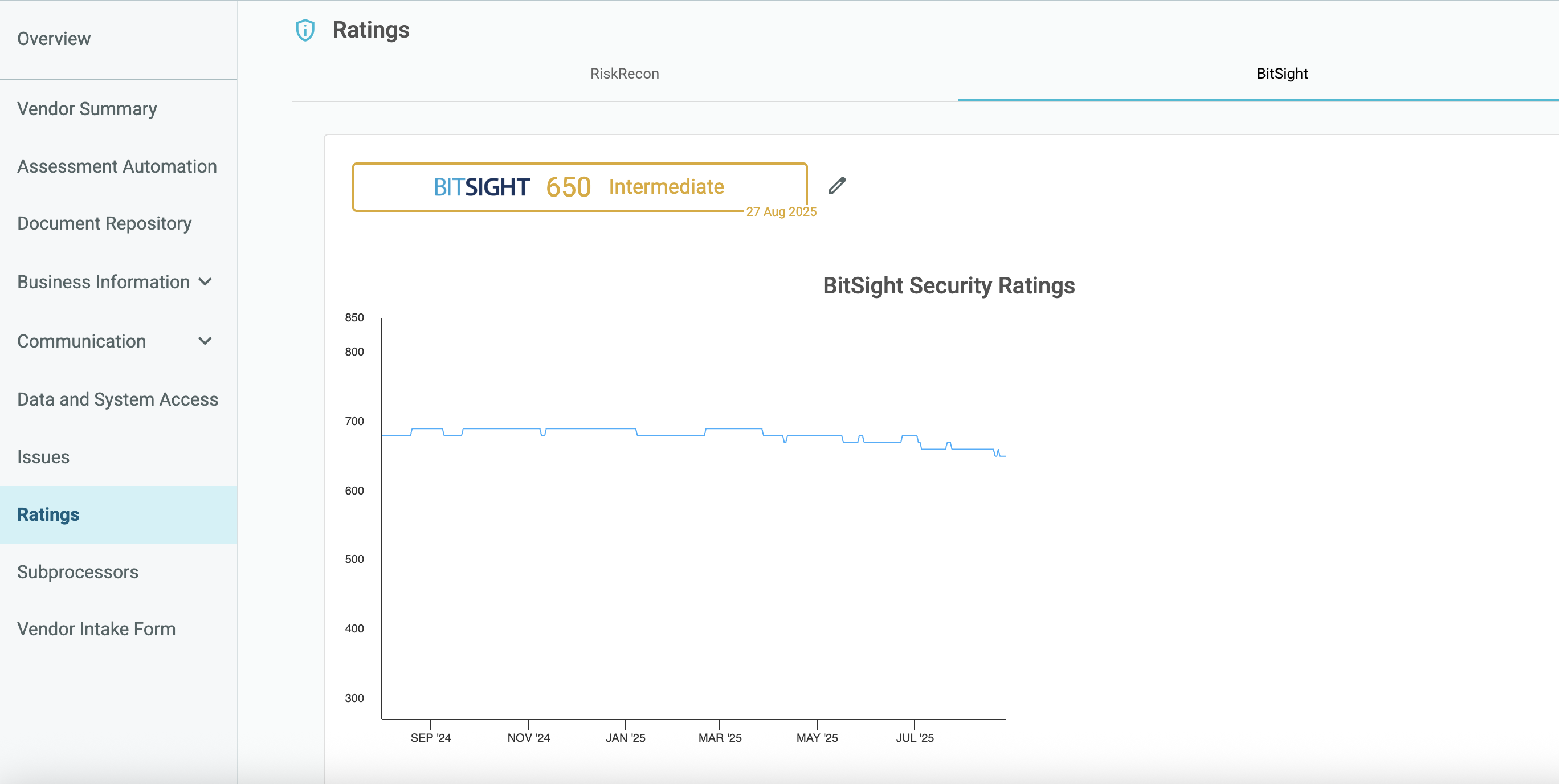The image size is (1559, 784).
Task: Open the Overview page
Action: 54,39
